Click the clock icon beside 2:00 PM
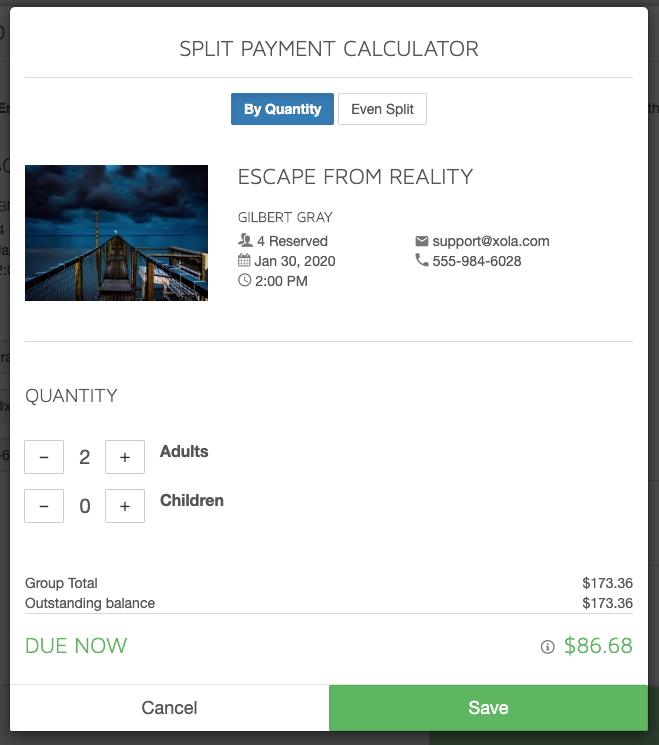This screenshot has width=659, height=745. [244, 280]
